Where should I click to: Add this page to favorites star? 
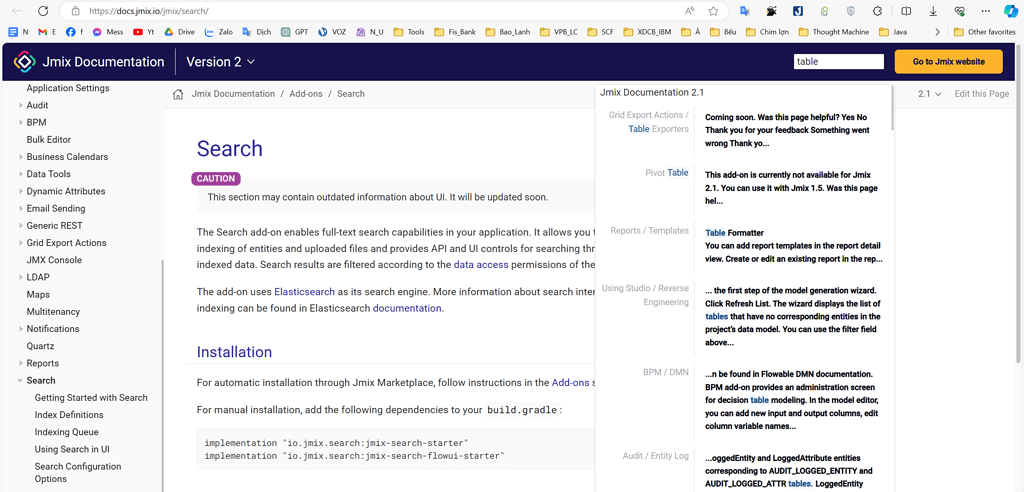tap(714, 11)
